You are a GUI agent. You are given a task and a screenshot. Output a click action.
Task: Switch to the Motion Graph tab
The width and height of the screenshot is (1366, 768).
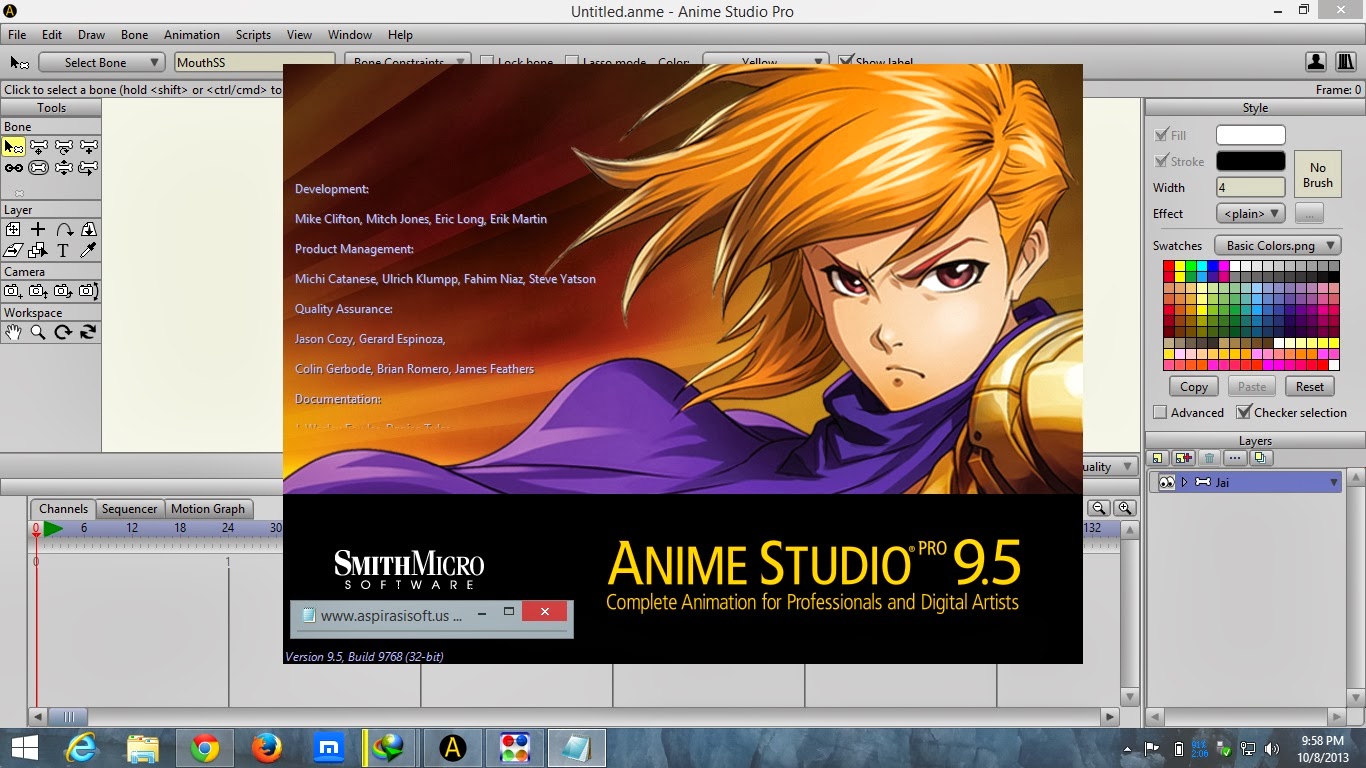click(208, 509)
